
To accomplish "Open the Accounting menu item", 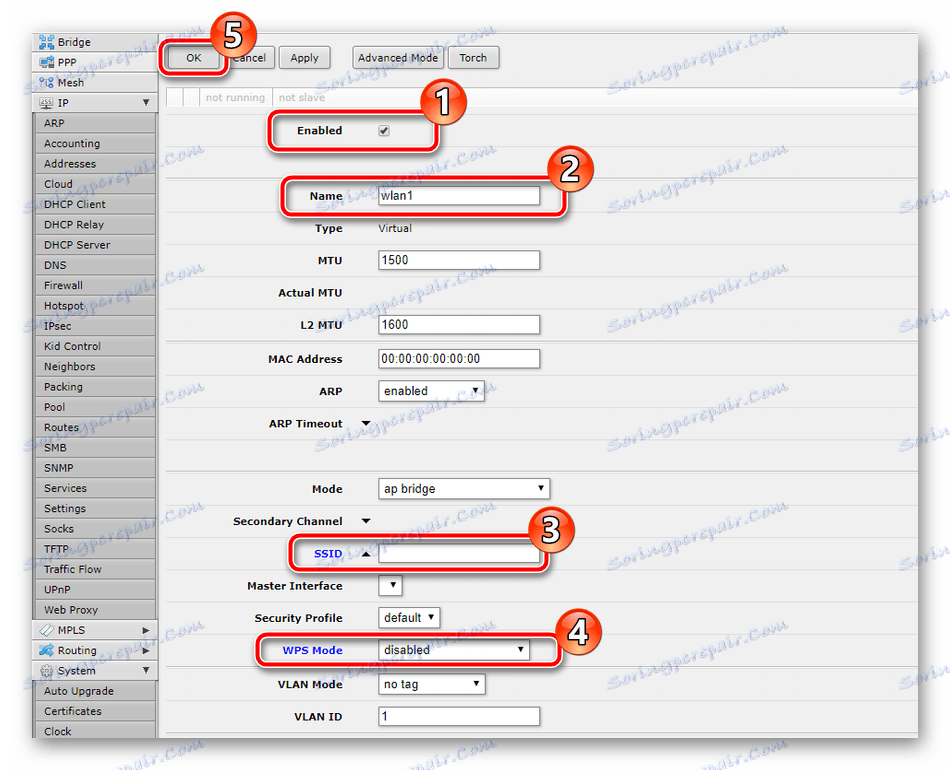I will pos(95,144).
